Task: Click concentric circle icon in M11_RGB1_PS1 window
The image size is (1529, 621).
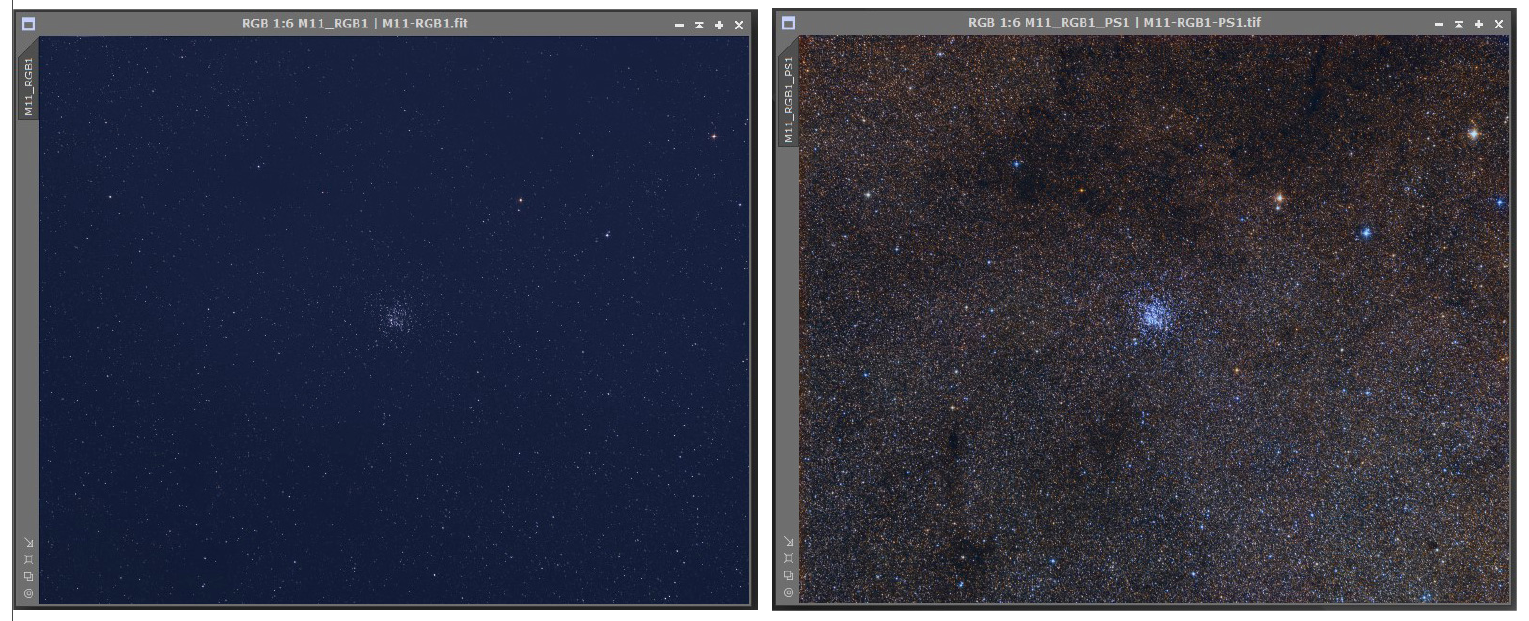Action: point(788,592)
